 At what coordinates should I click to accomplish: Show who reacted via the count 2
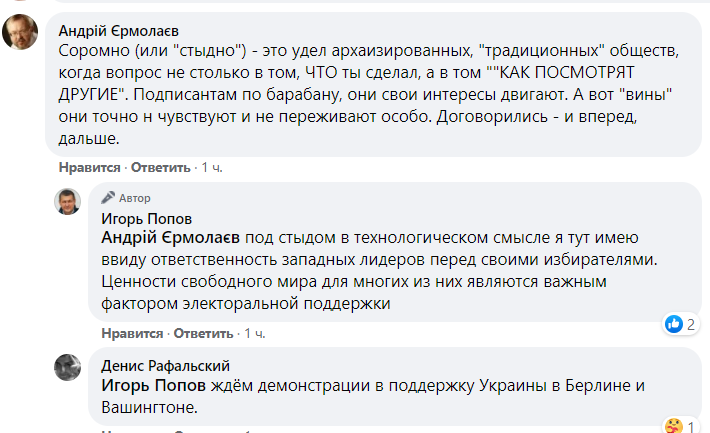pos(691,324)
